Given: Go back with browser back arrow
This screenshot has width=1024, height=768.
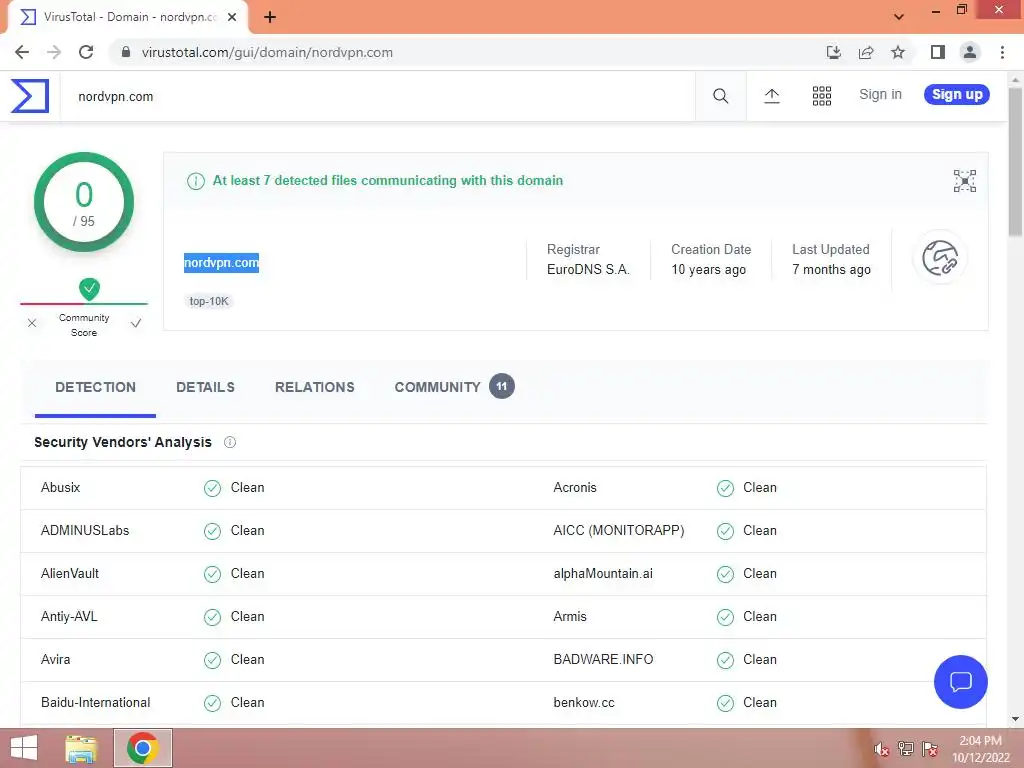Looking at the screenshot, I should pyautogui.click(x=22, y=52).
